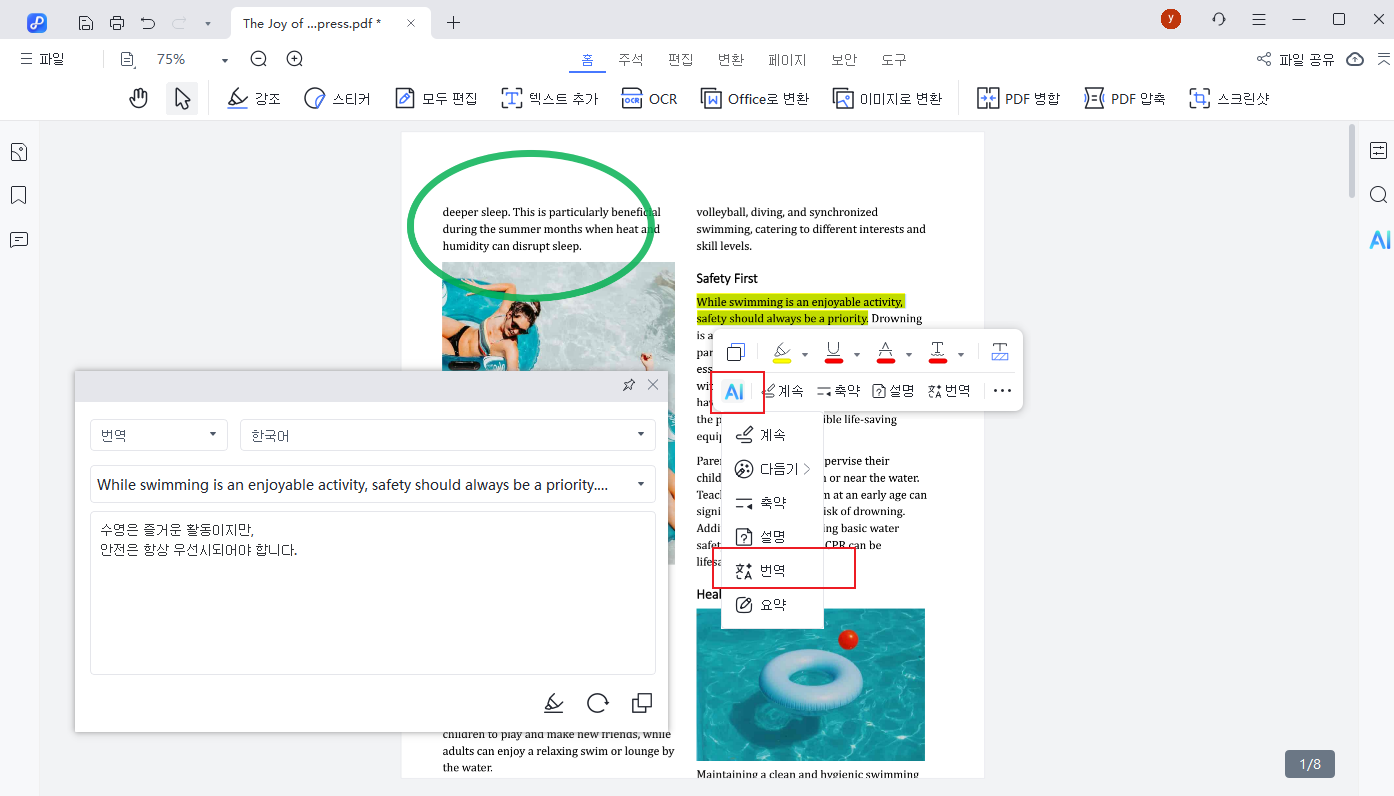Activate the OCR tool
1394x796 pixels.
pyautogui.click(x=648, y=97)
